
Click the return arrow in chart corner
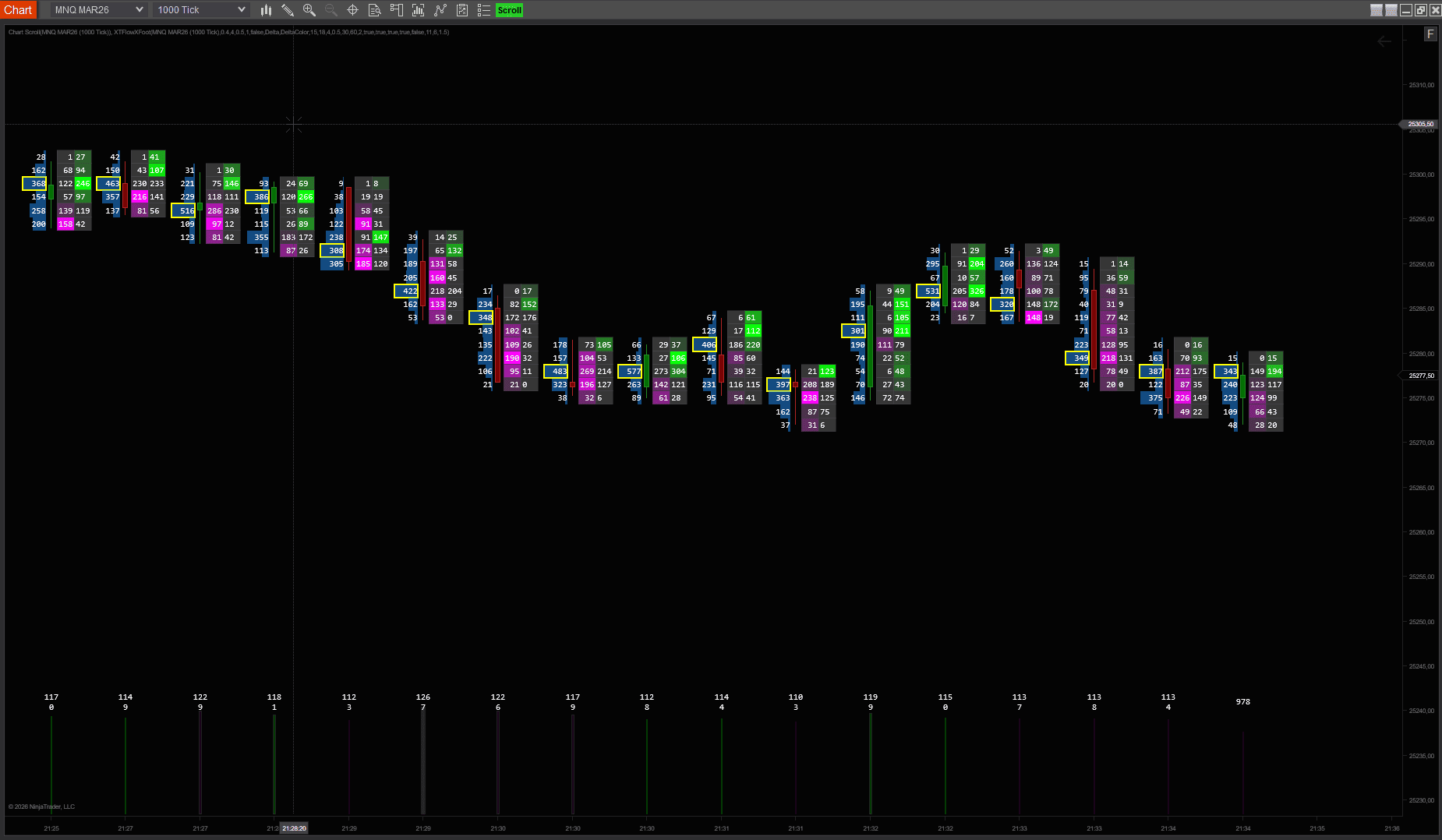pos(1384,41)
